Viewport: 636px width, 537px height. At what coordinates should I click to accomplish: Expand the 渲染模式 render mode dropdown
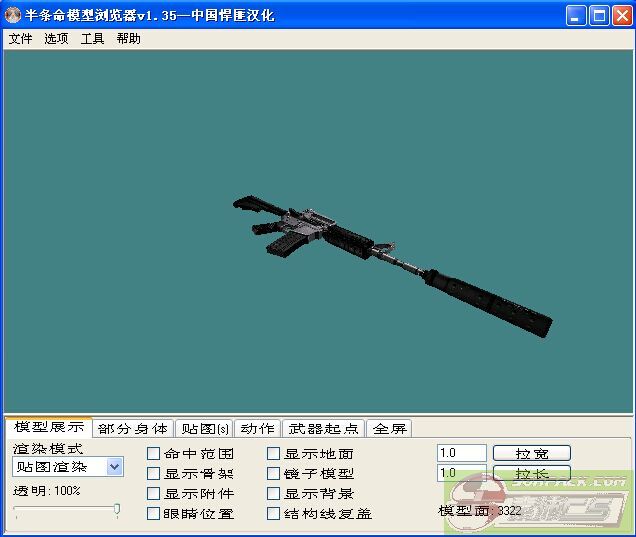pyautogui.click(x=114, y=467)
